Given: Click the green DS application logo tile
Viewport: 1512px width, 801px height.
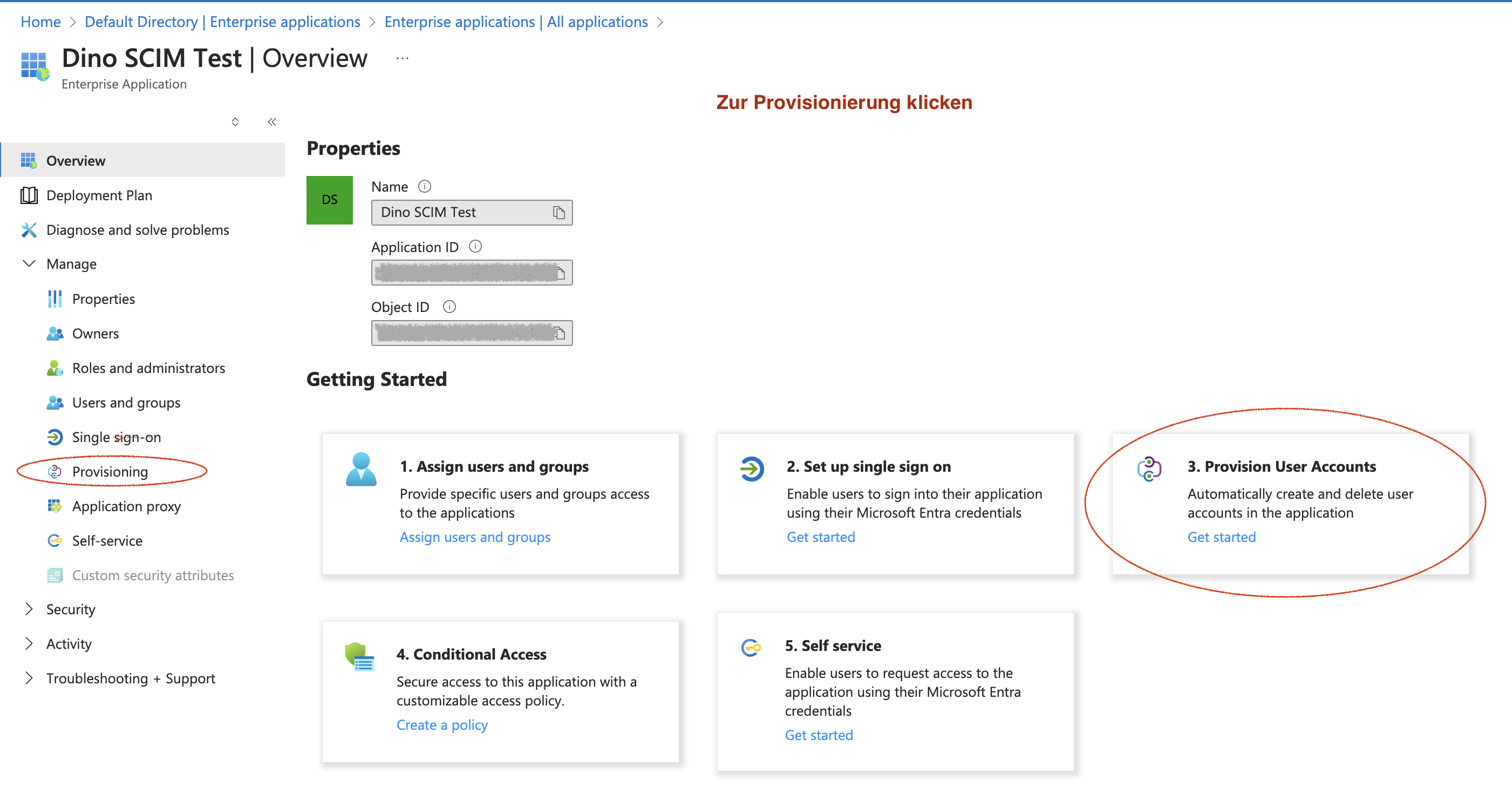Looking at the screenshot, I should coord(329,200).
